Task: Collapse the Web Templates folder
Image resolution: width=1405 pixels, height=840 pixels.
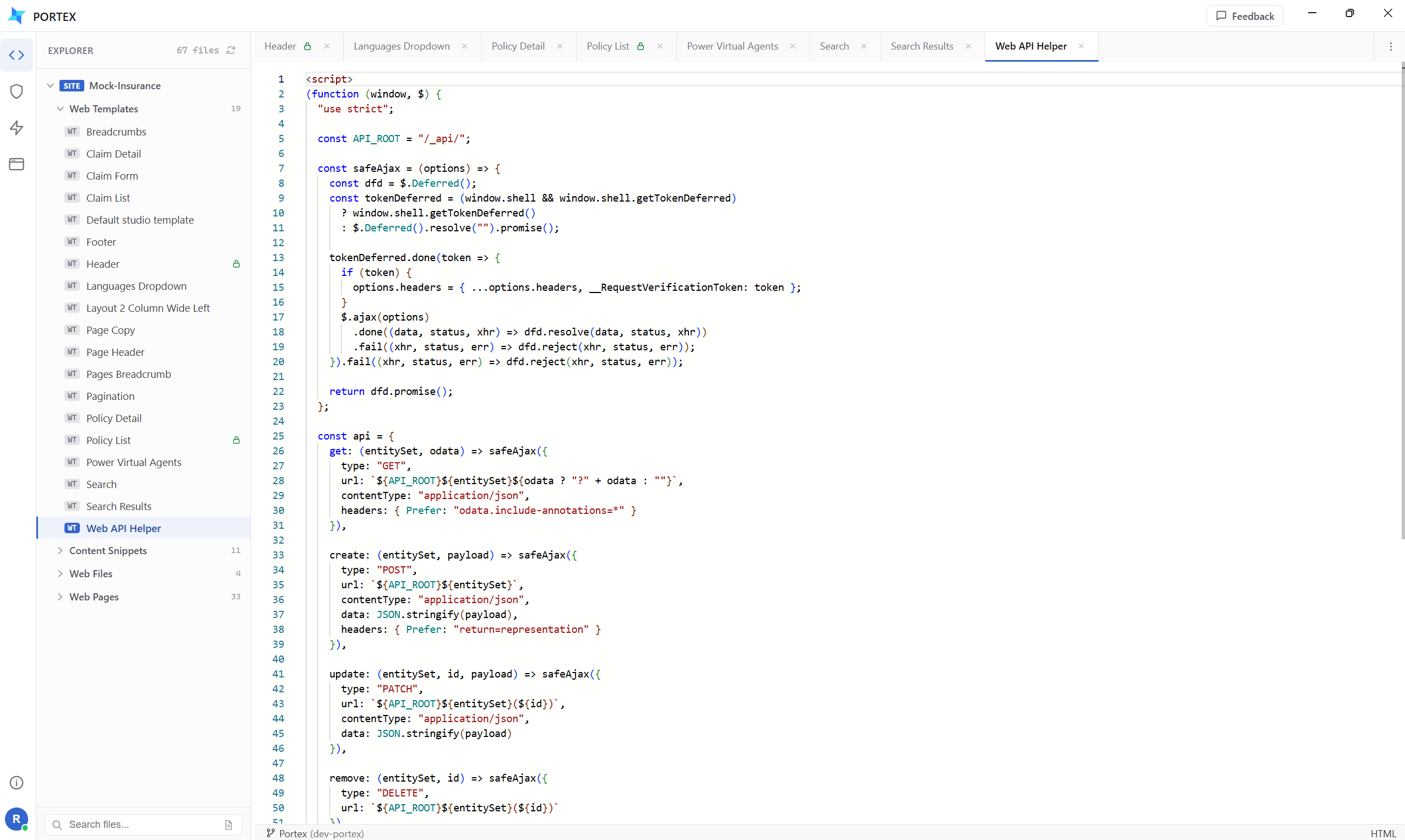Action: click(x=60, y=109)
